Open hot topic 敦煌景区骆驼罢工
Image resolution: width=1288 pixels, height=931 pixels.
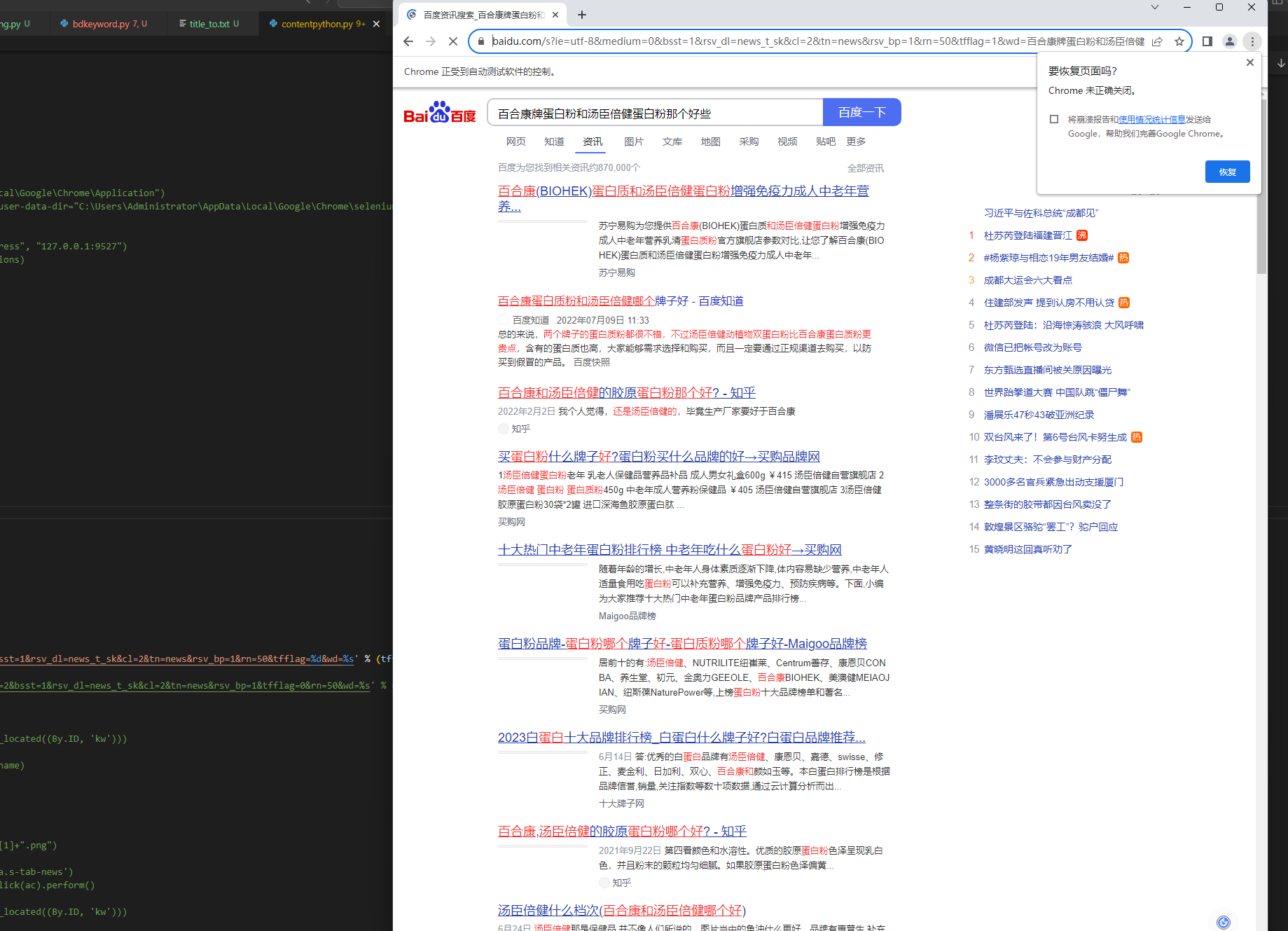[x=1051, y=527]
